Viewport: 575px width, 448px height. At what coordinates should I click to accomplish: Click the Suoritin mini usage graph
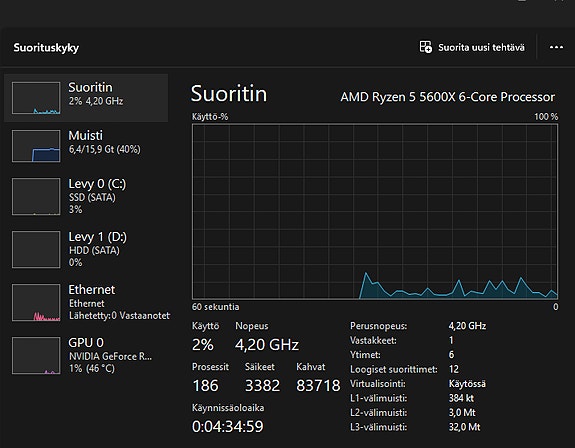(x=36, y=98)
